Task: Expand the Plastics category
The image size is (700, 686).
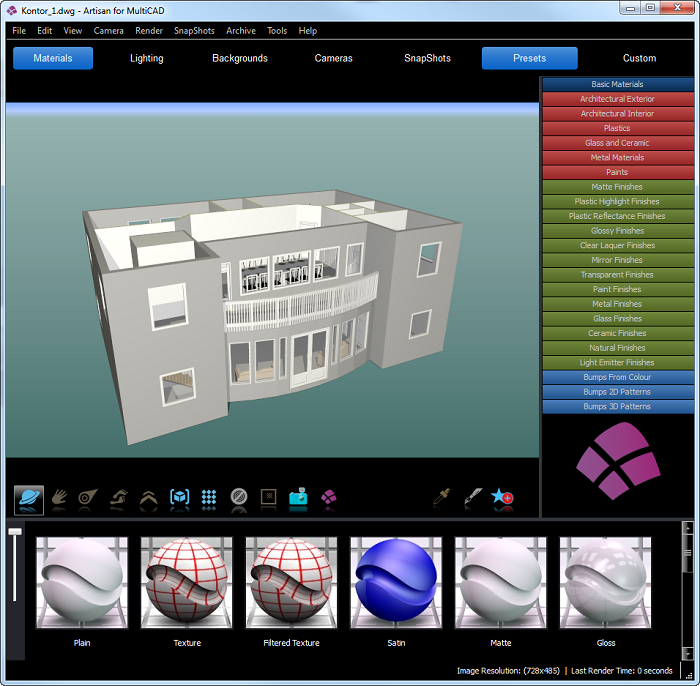Action: tap(618, 129)
